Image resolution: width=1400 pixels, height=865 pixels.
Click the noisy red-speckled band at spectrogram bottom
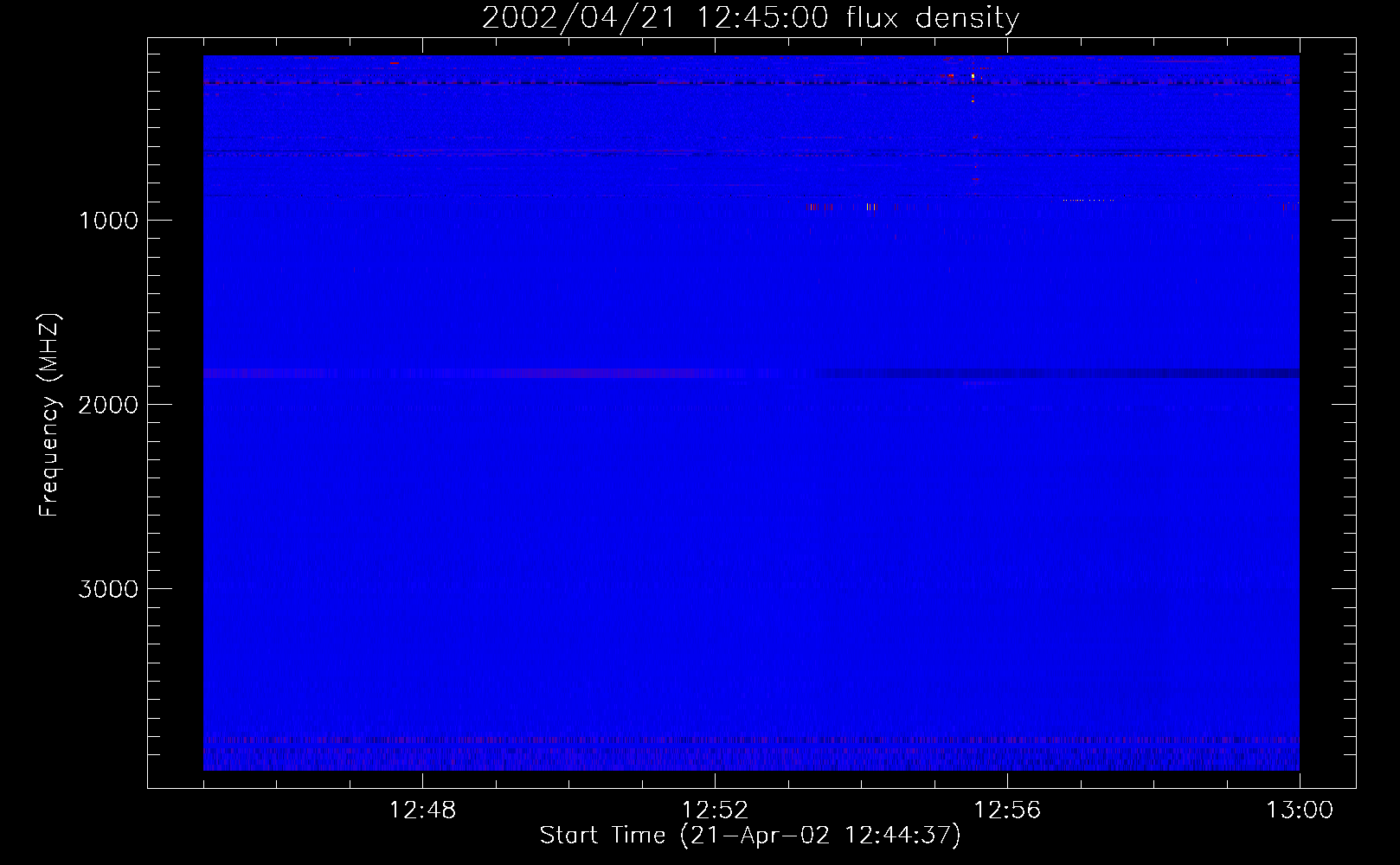749,740
